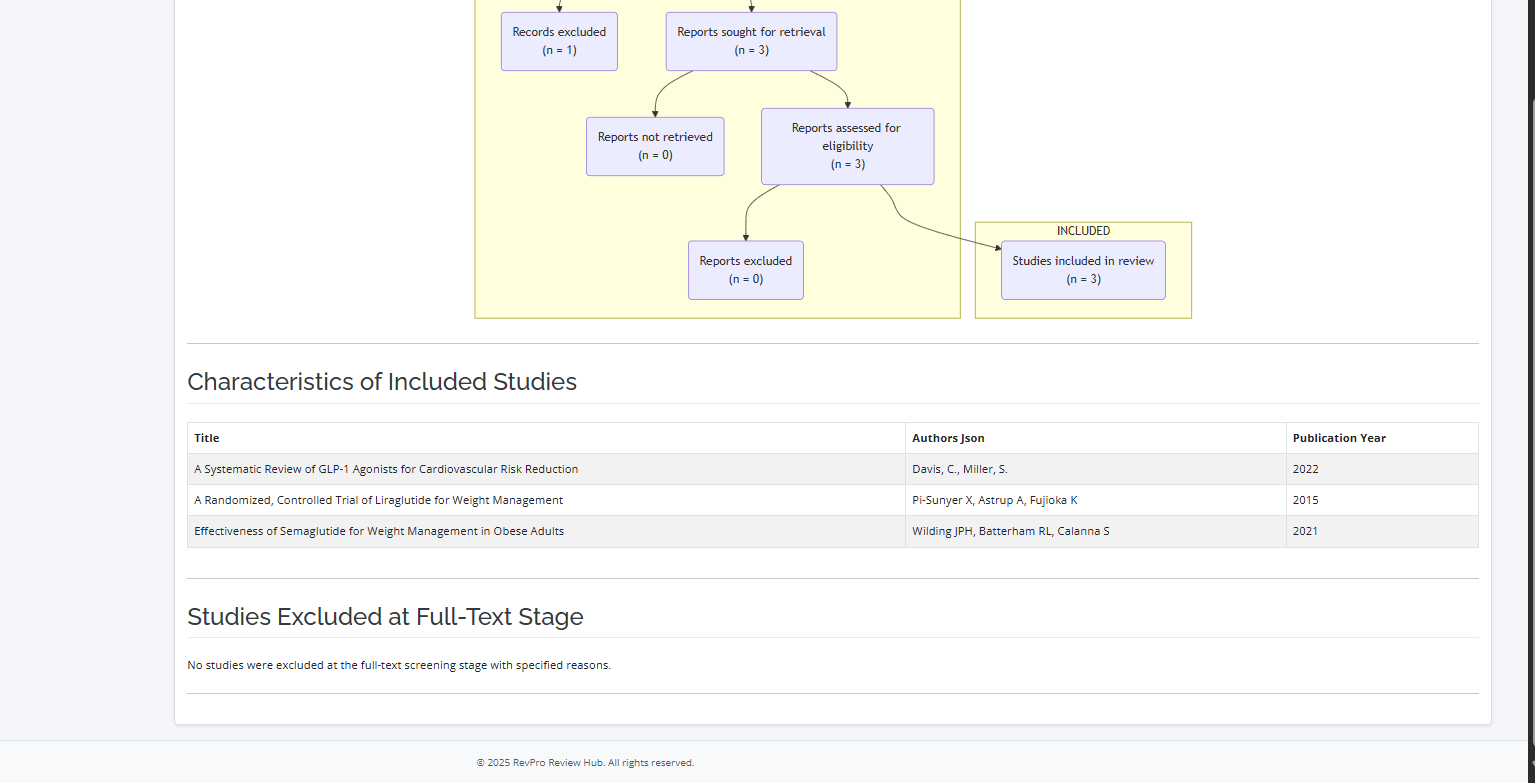
Task: Click the 2015 publication year cell
Action: point(1305,500)
